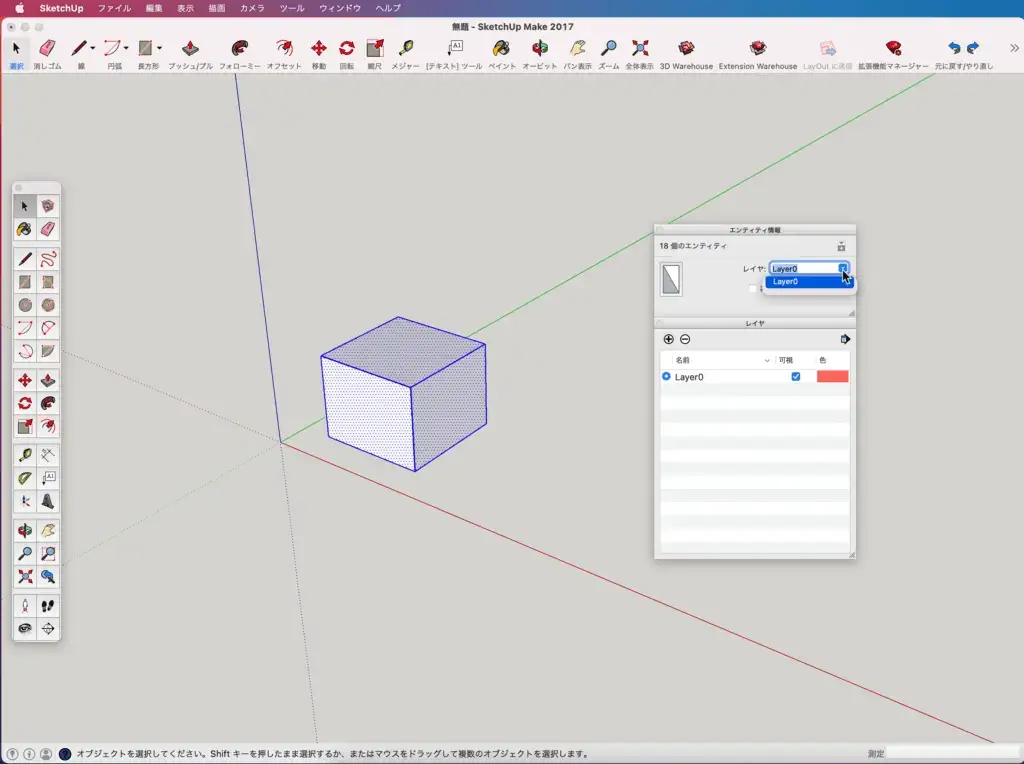This screenshot has height=764, width=1024.
Task: Select the Axes tool in the tool palette
Action: (25, 501)
